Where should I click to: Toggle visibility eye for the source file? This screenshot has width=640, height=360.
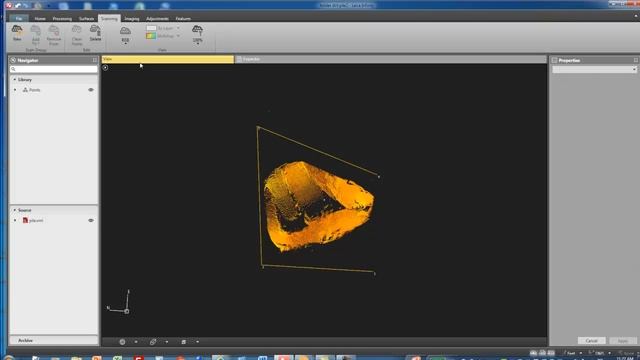coord(91,220)
